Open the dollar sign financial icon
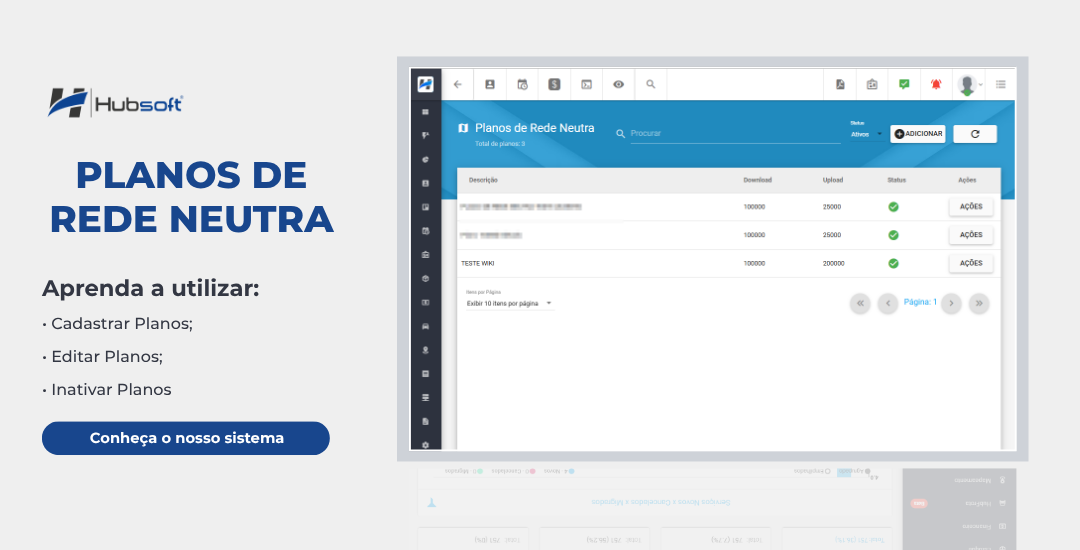 [x=554, y=85]
